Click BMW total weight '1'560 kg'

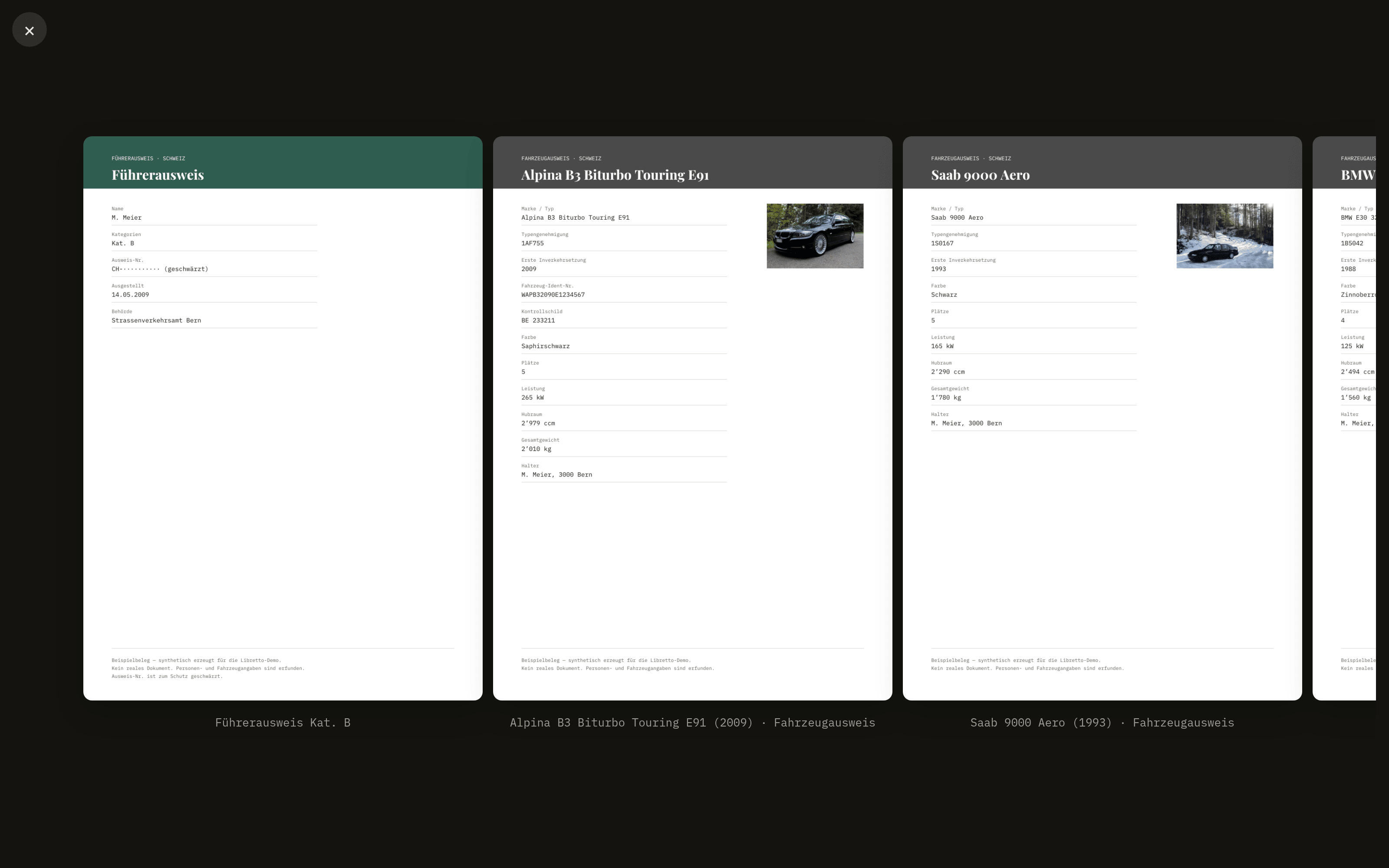click(x=1356, y=398)
